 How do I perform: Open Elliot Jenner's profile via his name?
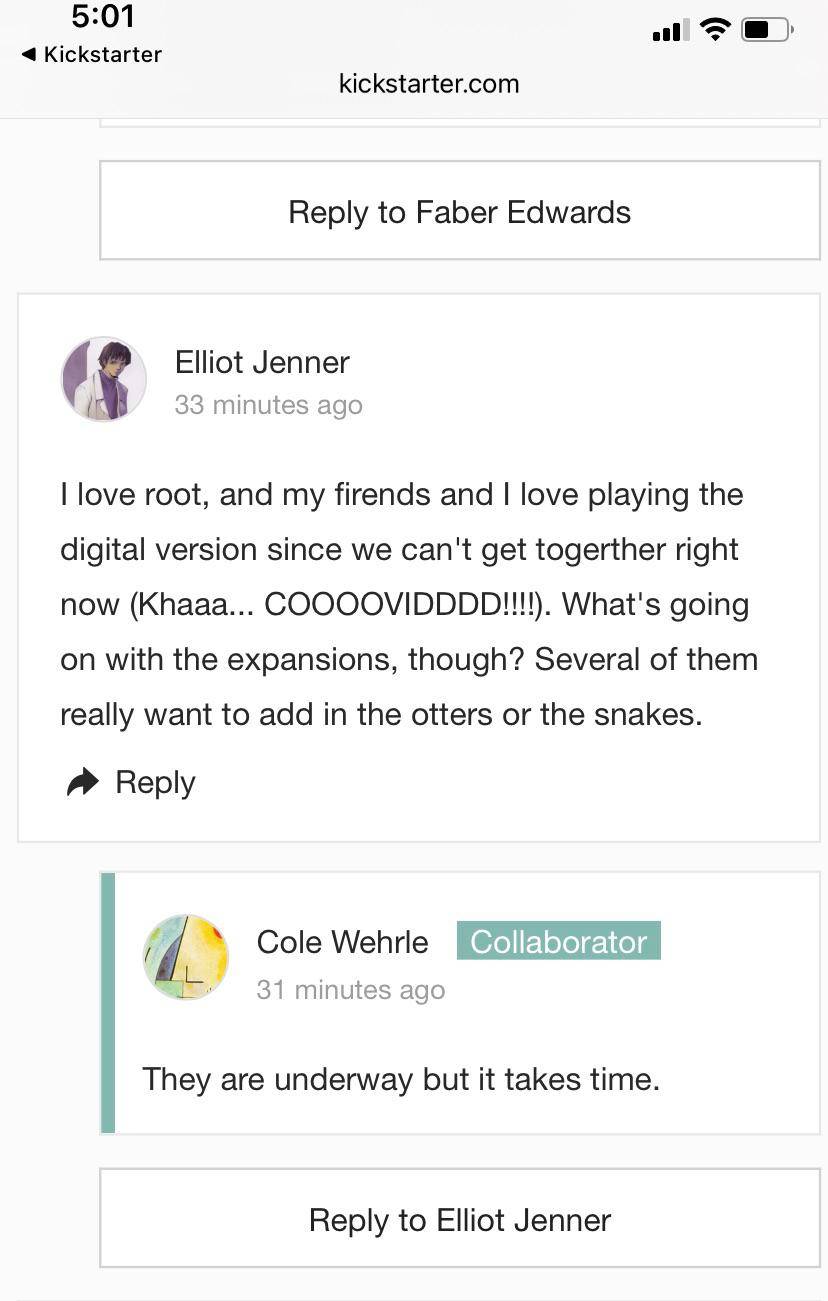point(262,362)
